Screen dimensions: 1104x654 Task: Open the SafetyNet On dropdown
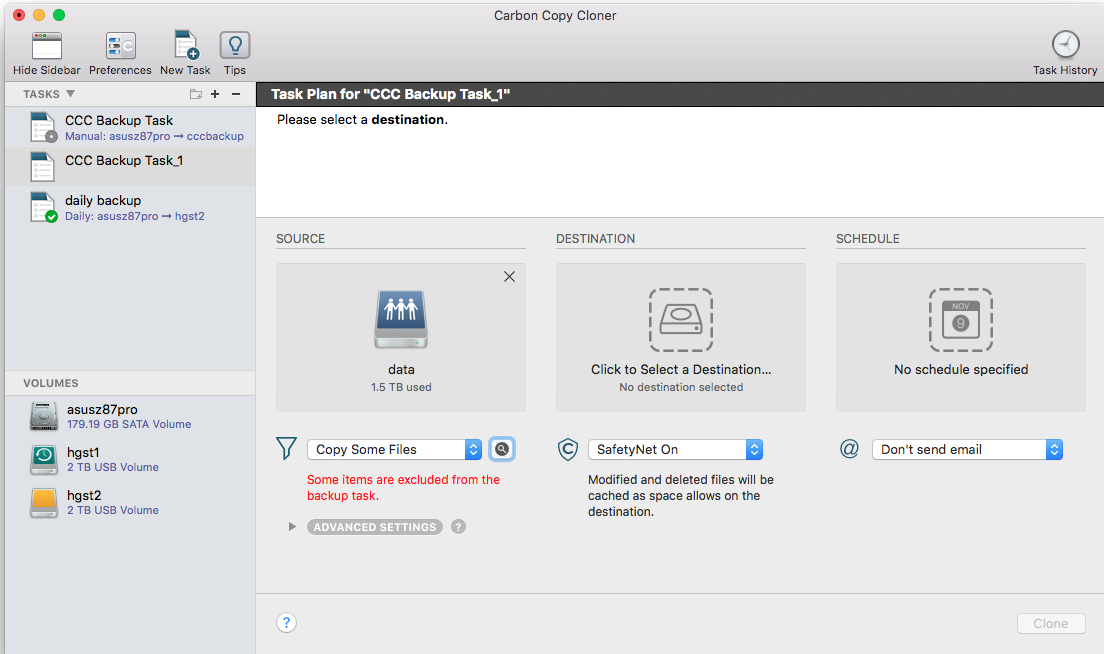[675, 449]
